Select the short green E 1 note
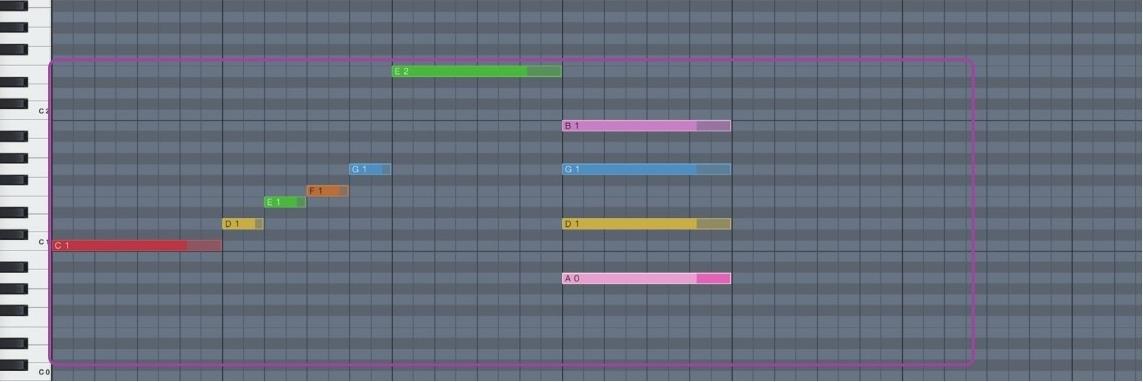 [285, 202]
